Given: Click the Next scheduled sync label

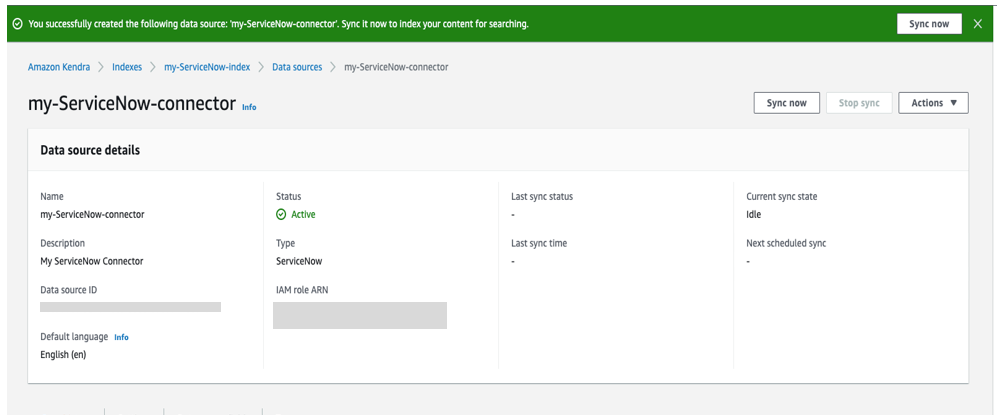Looking at the screenshot, I should coord(786,243).
